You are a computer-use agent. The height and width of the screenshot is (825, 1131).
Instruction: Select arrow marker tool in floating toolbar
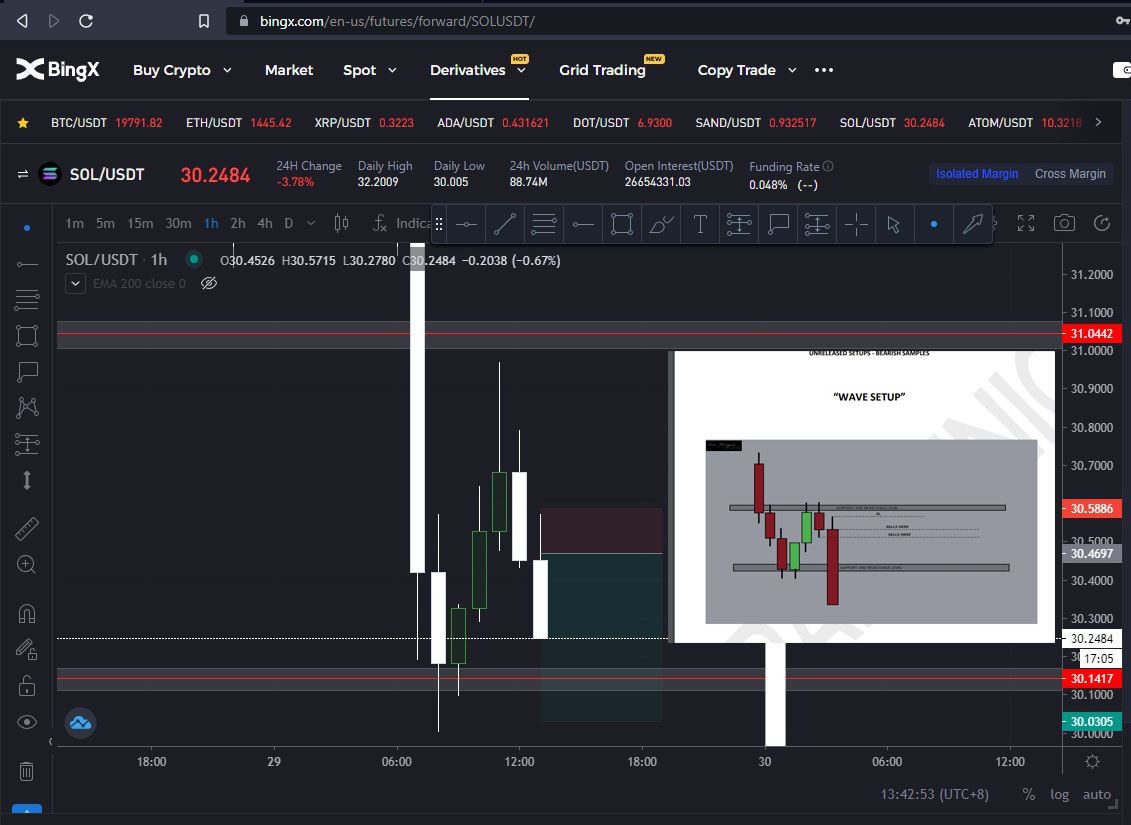coord(972,224)
